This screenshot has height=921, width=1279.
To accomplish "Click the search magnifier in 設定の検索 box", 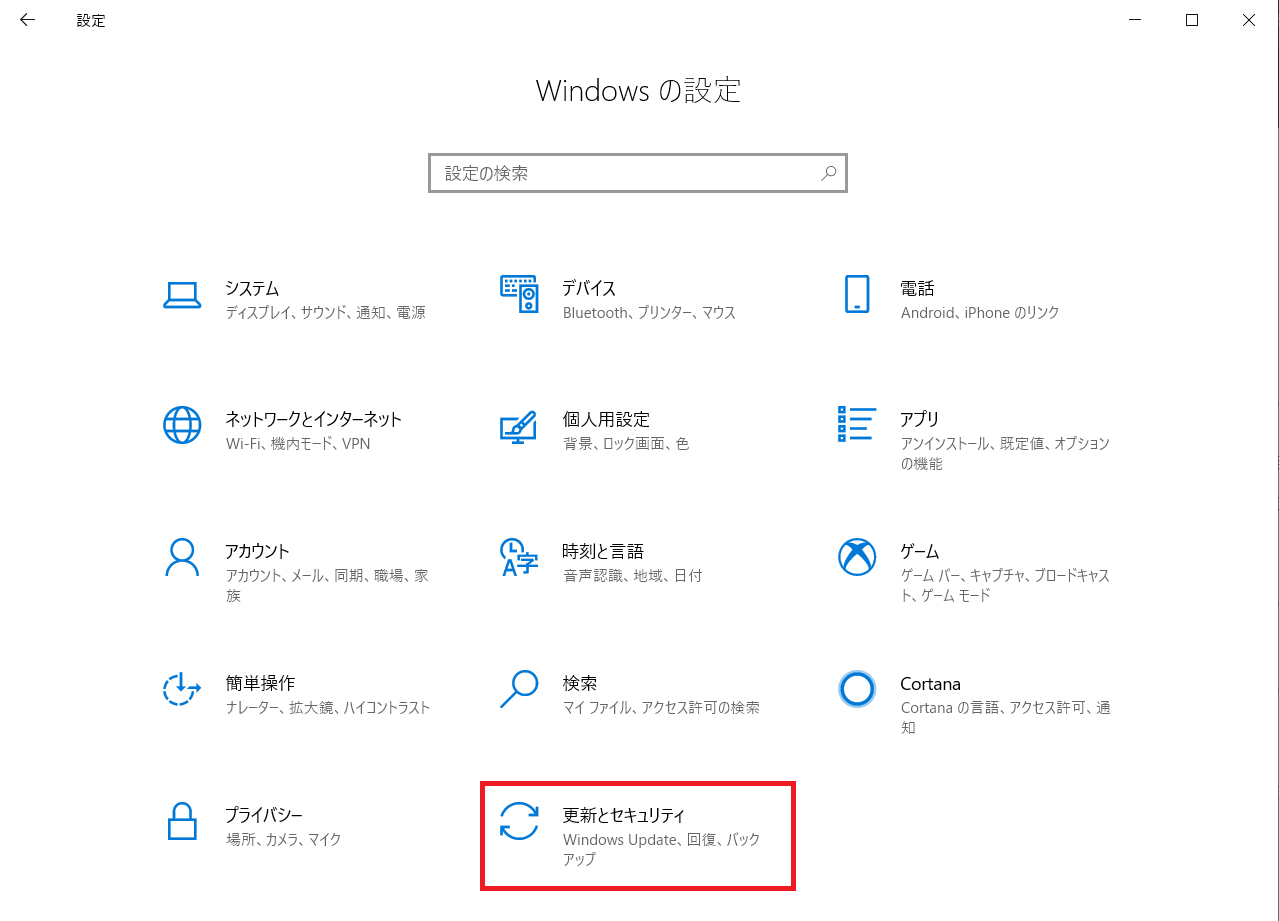I will 829,173.
